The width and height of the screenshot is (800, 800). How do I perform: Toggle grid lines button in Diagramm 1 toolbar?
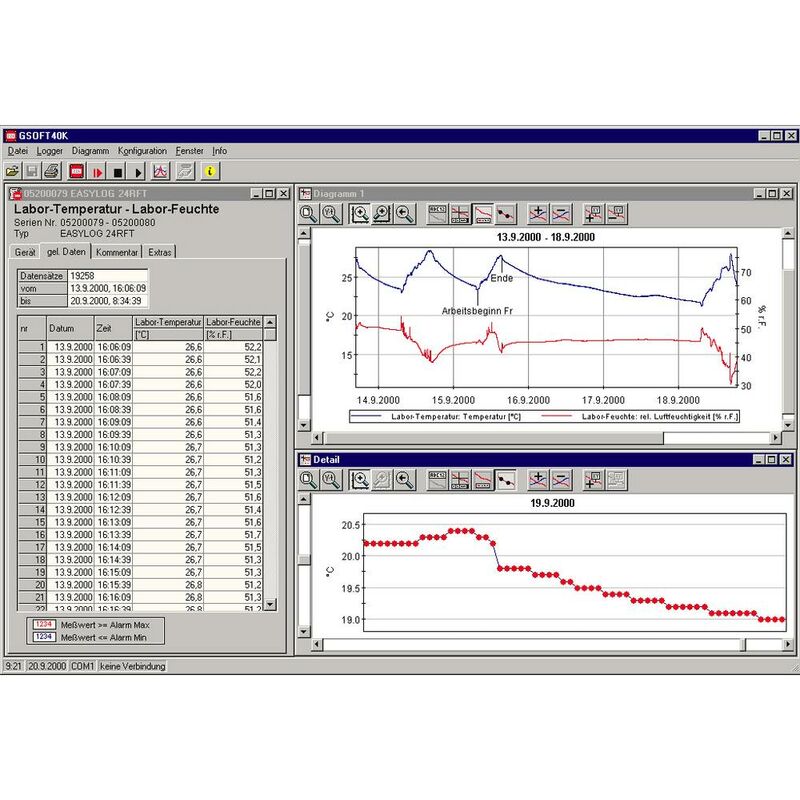coord(460,213)
